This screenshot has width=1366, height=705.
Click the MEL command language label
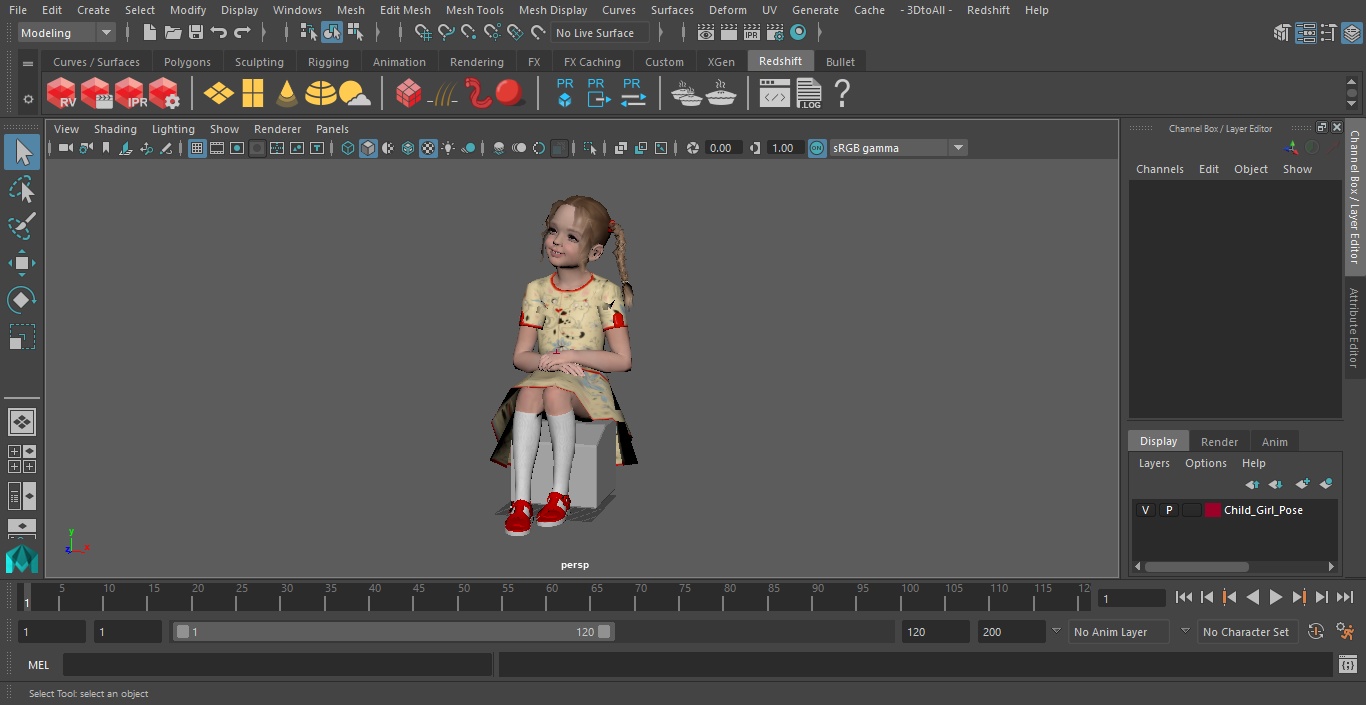click(38, 665)
